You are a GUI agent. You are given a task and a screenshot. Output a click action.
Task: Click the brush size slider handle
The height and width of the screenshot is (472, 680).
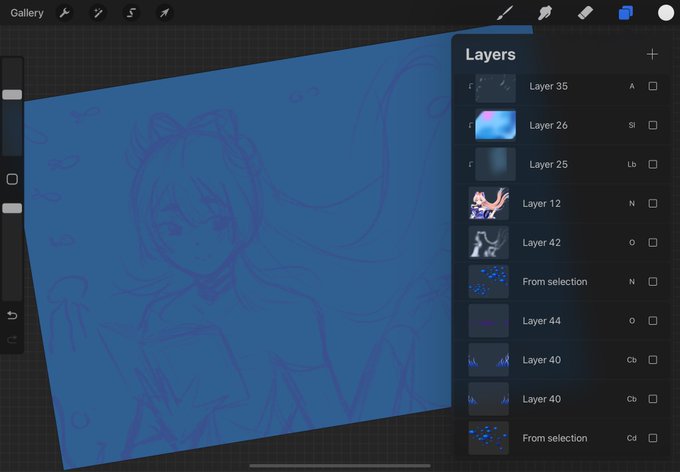pyautogui.click(x=12, y=95)
